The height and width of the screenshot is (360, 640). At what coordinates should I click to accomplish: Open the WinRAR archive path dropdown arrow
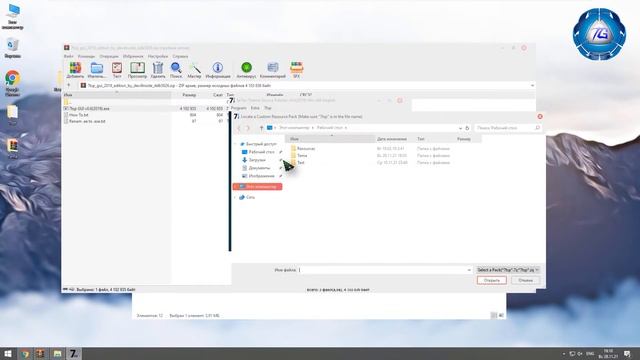click(532, 86)
